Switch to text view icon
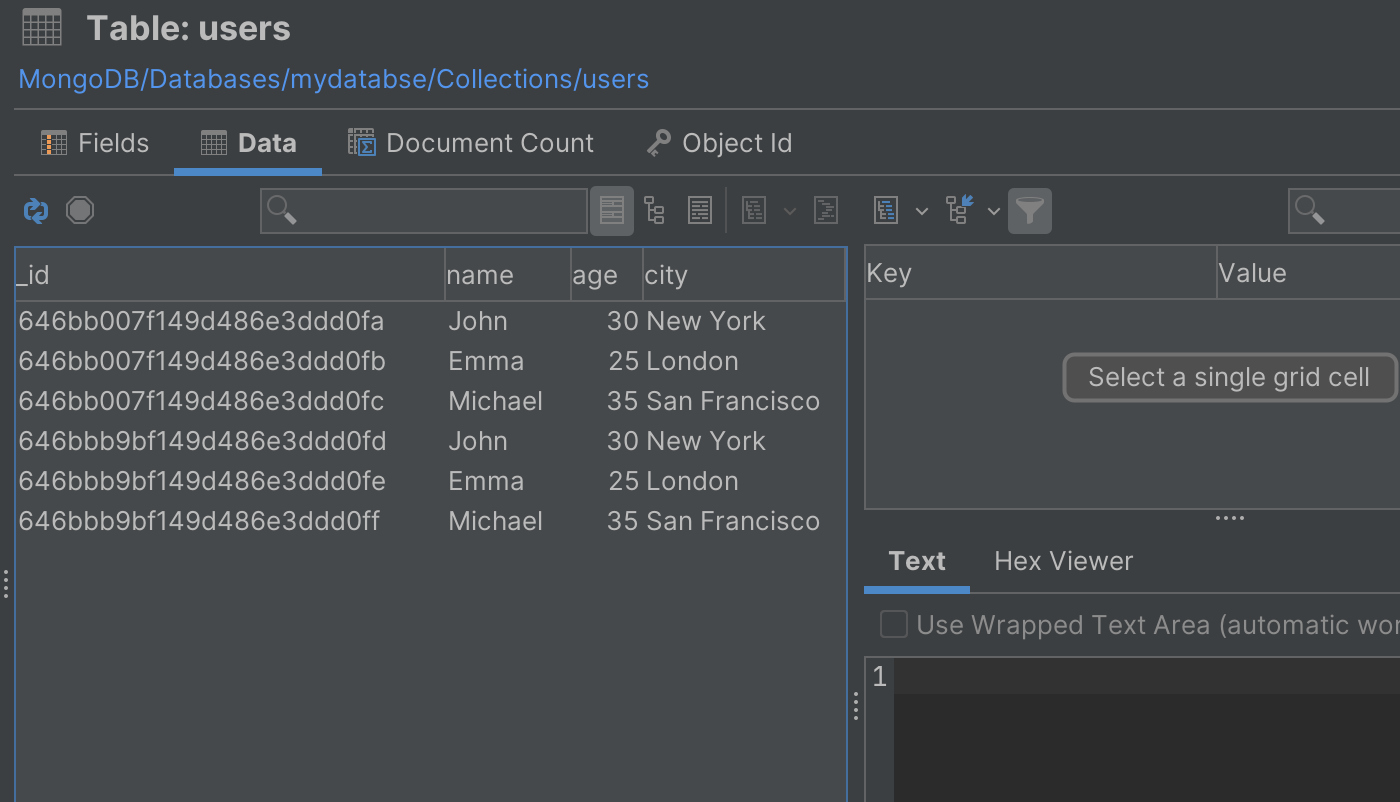 point(700,211)
